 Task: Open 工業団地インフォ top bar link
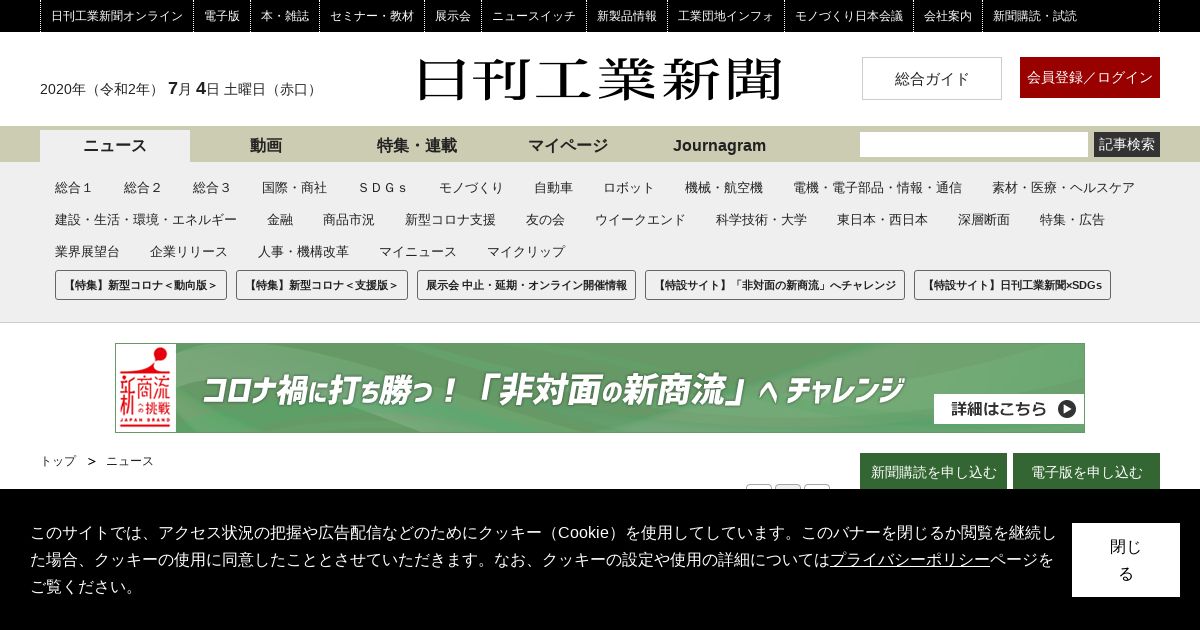(726, 16)
